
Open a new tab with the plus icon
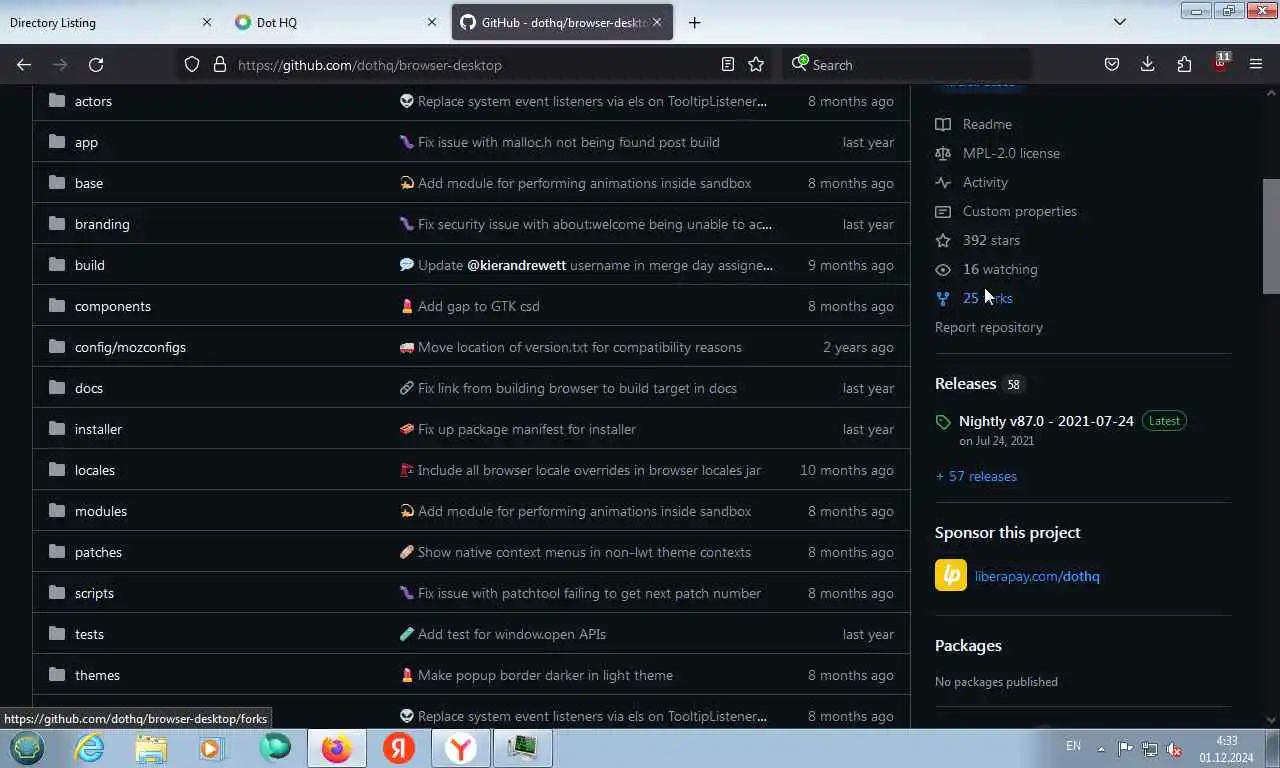tap(694, 22)
